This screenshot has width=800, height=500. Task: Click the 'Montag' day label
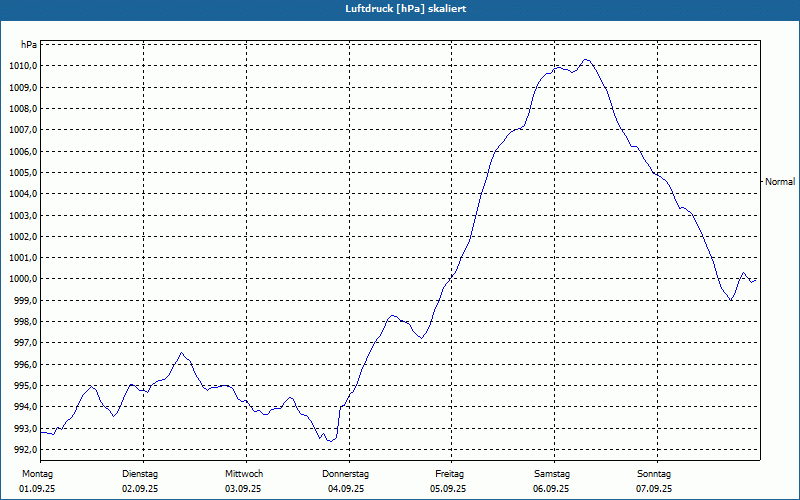[37, 474]
